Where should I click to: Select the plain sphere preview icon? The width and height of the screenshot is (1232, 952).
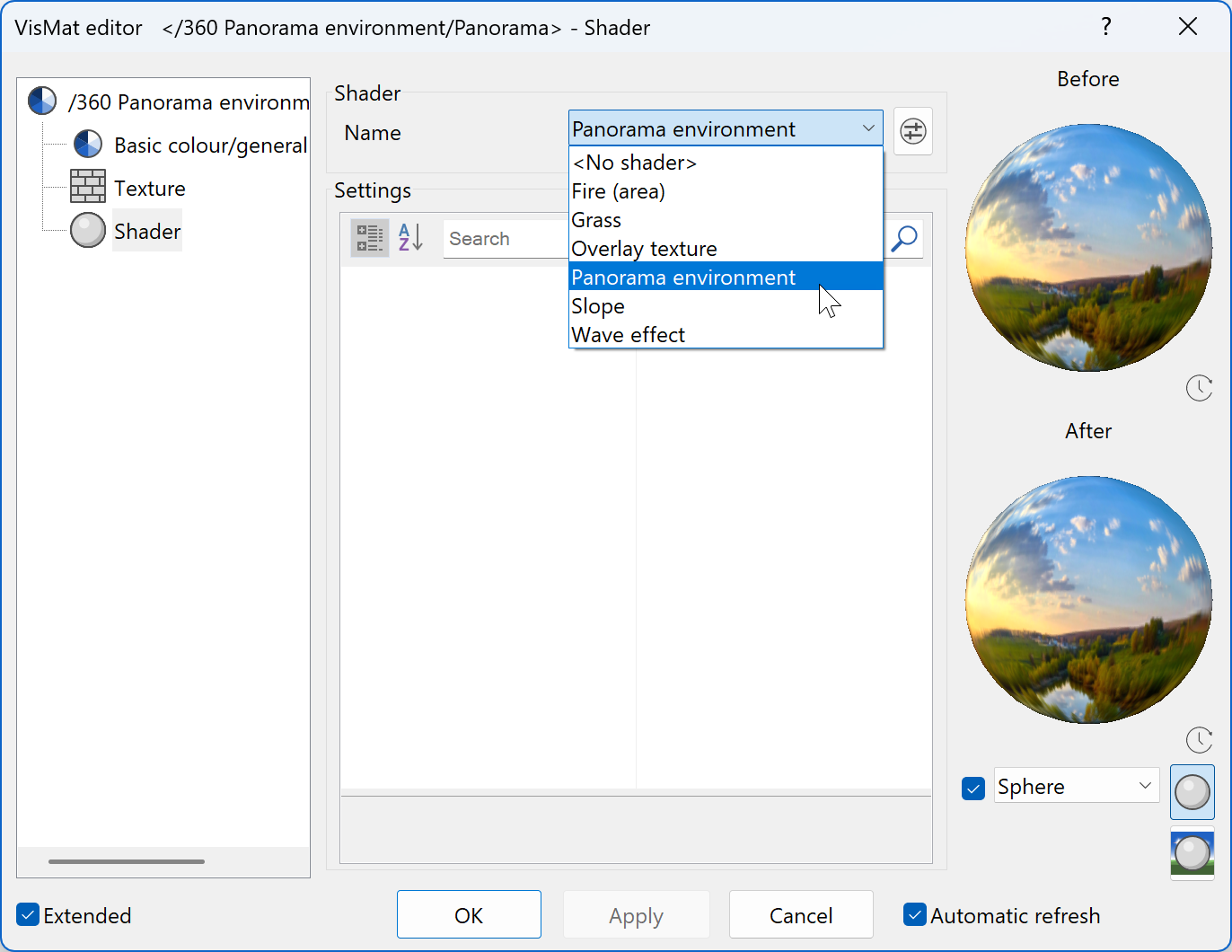click(x=1192, y=792)
